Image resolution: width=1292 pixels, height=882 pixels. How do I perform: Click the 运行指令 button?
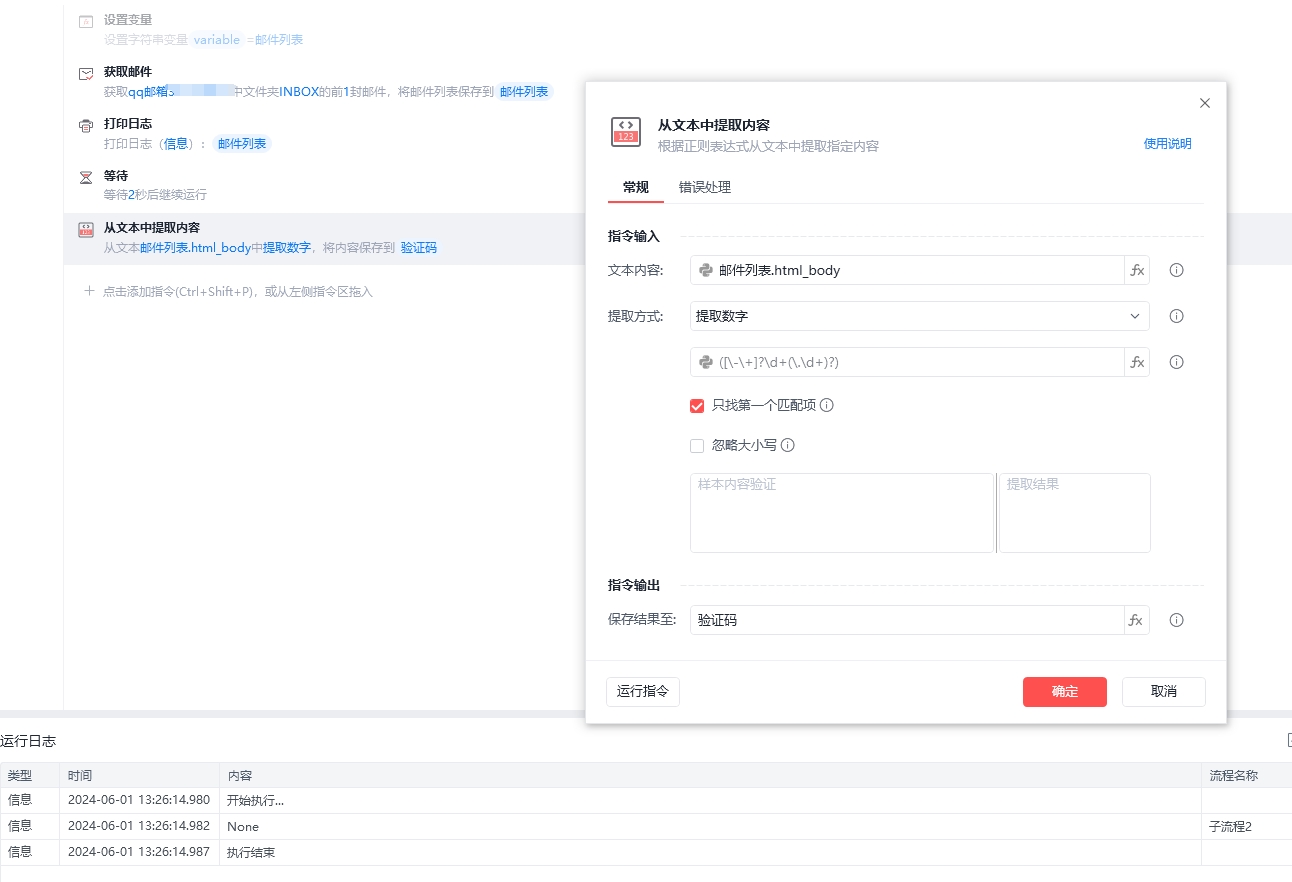tap(643, 692)
